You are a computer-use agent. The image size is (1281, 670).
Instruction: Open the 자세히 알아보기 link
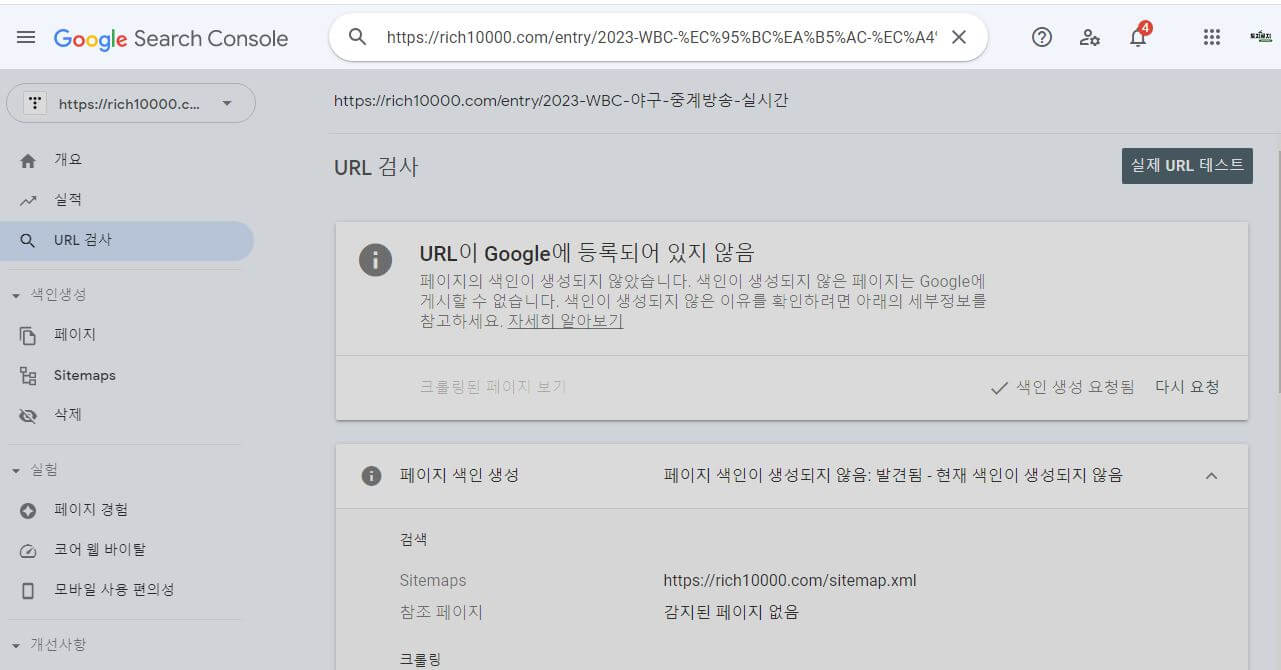pyautogui.click(x=565, y=322)
